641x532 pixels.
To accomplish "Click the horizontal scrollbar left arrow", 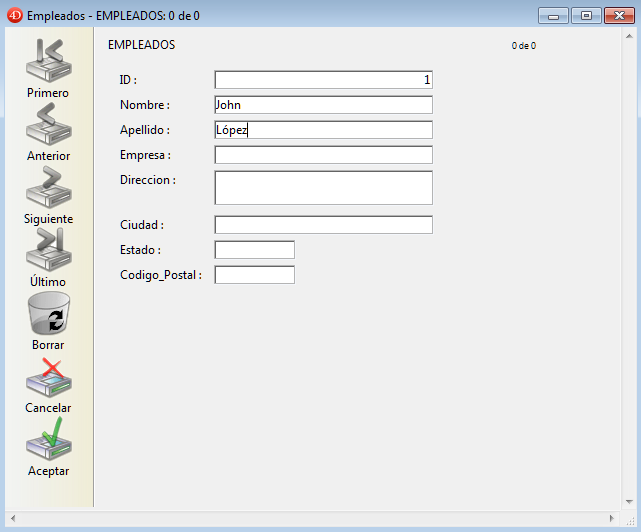I will (x=14, y=518).
